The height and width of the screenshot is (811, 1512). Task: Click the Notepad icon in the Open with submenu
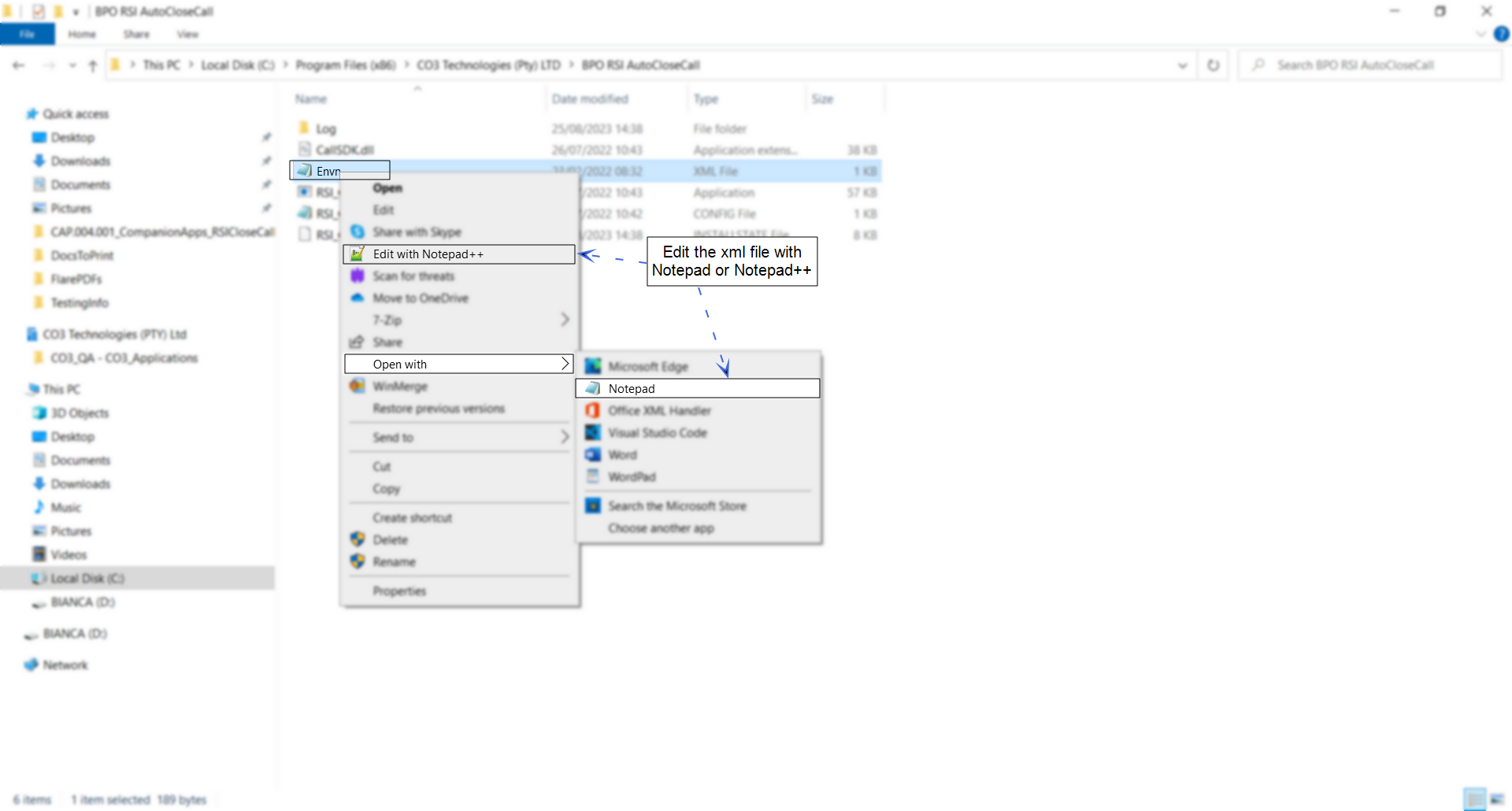click(593, 388)
